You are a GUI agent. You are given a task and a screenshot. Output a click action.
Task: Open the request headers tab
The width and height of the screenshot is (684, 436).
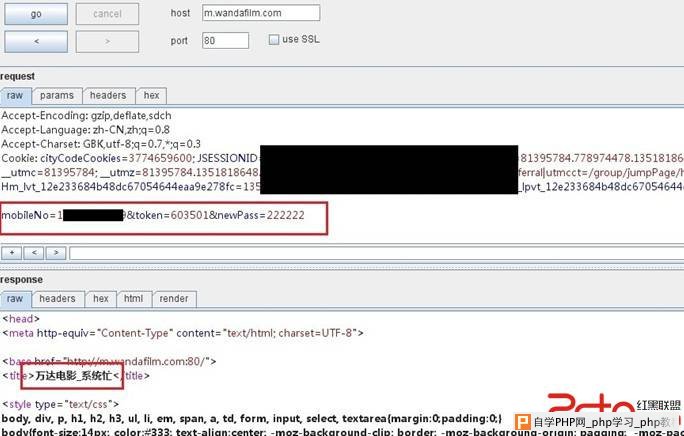coord(108,96)
